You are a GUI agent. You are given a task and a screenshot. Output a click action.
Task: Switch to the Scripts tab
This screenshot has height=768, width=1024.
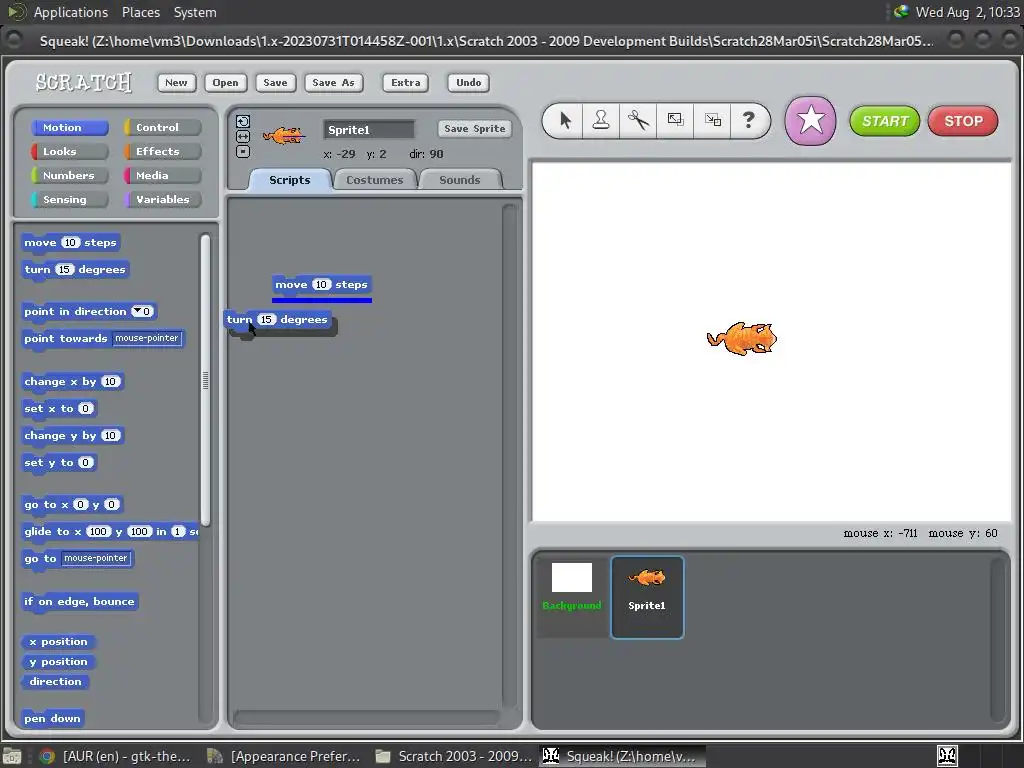(x=290, y=180)
